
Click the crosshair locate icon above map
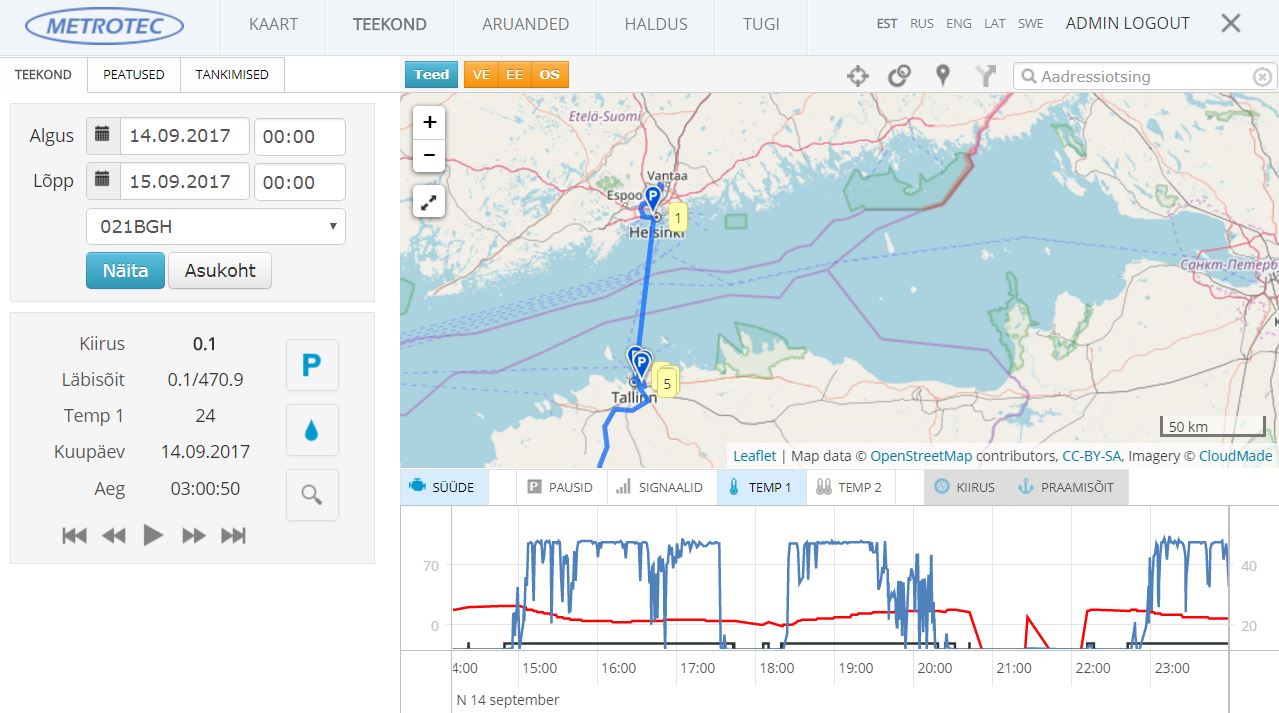click(x=857, y=76)
